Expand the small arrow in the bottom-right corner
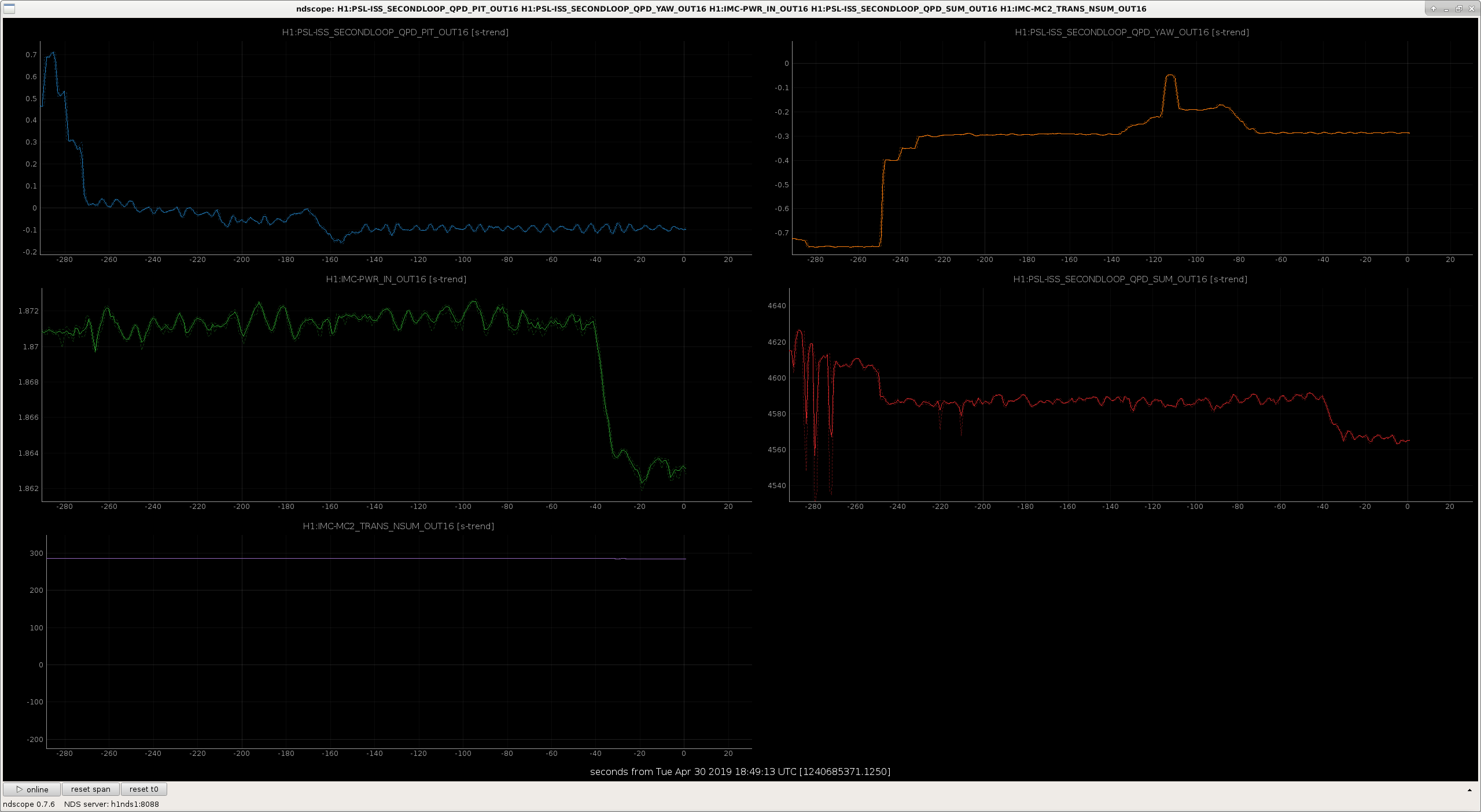This screenshot has height=812, width=1481. tap(1469, 790)
